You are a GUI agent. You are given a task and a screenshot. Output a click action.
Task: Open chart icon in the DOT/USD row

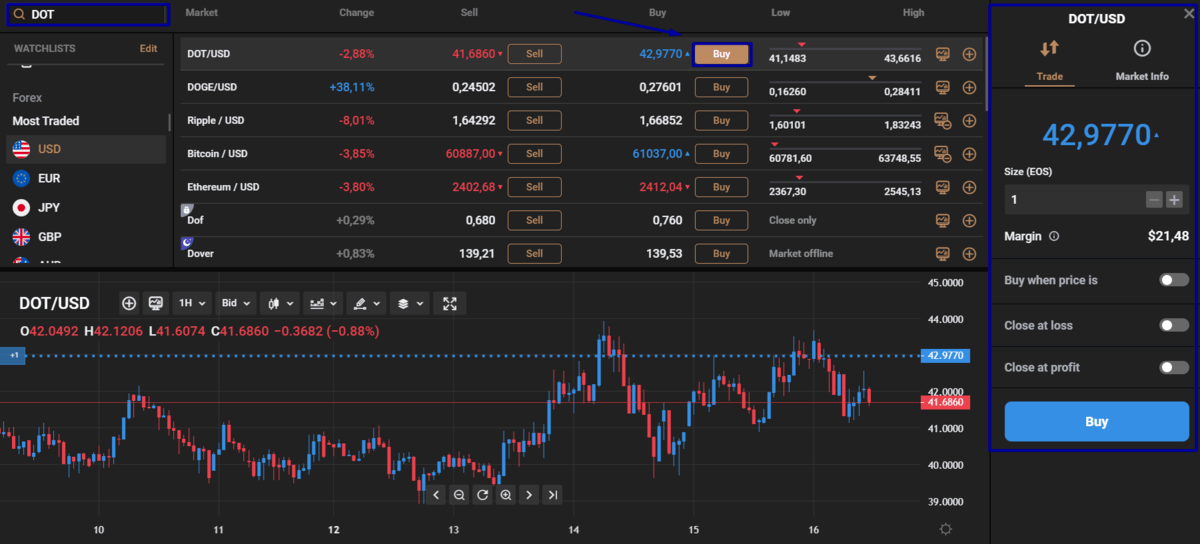click(941, 54)
